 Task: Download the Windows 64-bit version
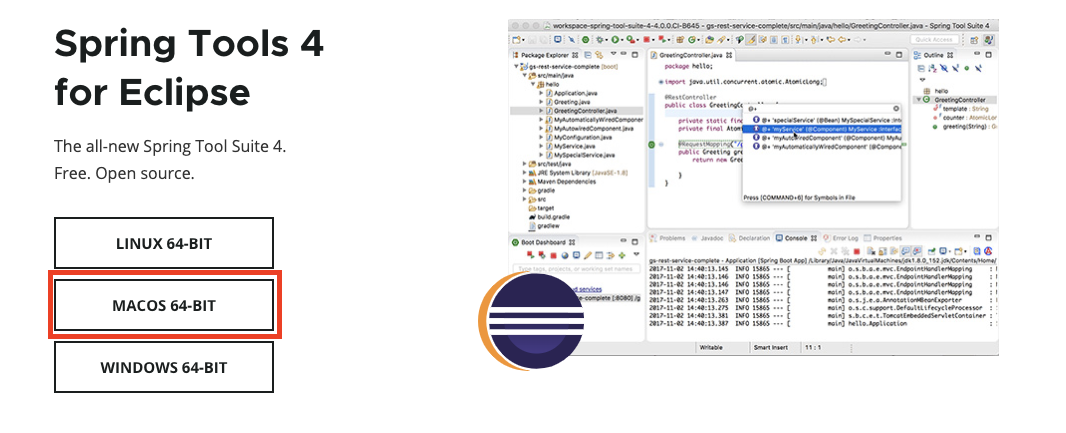click(164, 367)
